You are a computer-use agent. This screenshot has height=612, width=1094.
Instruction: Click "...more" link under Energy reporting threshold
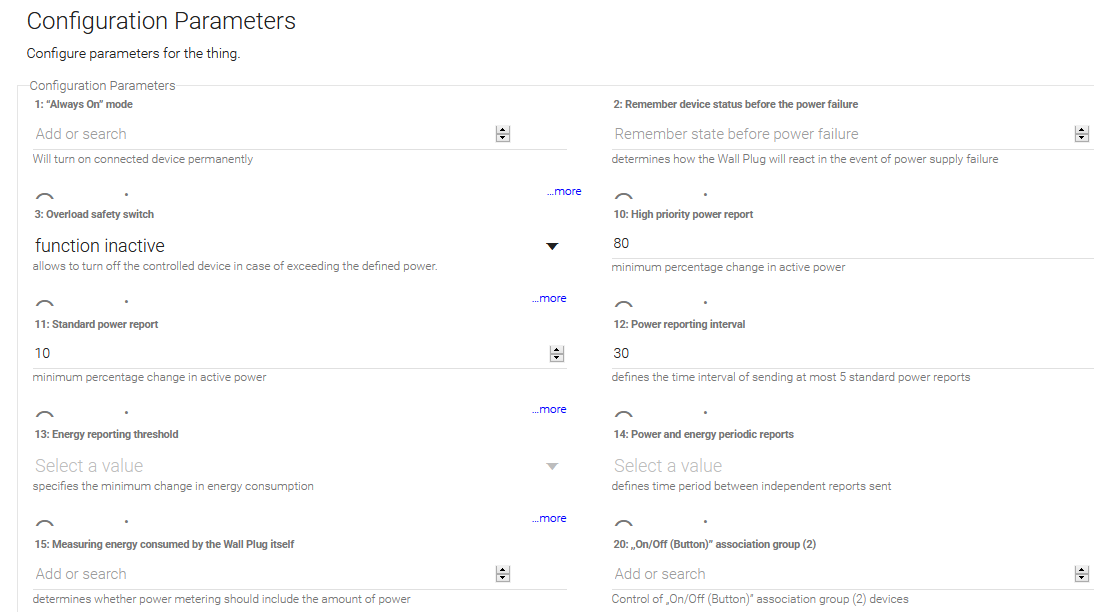[549, 518]
